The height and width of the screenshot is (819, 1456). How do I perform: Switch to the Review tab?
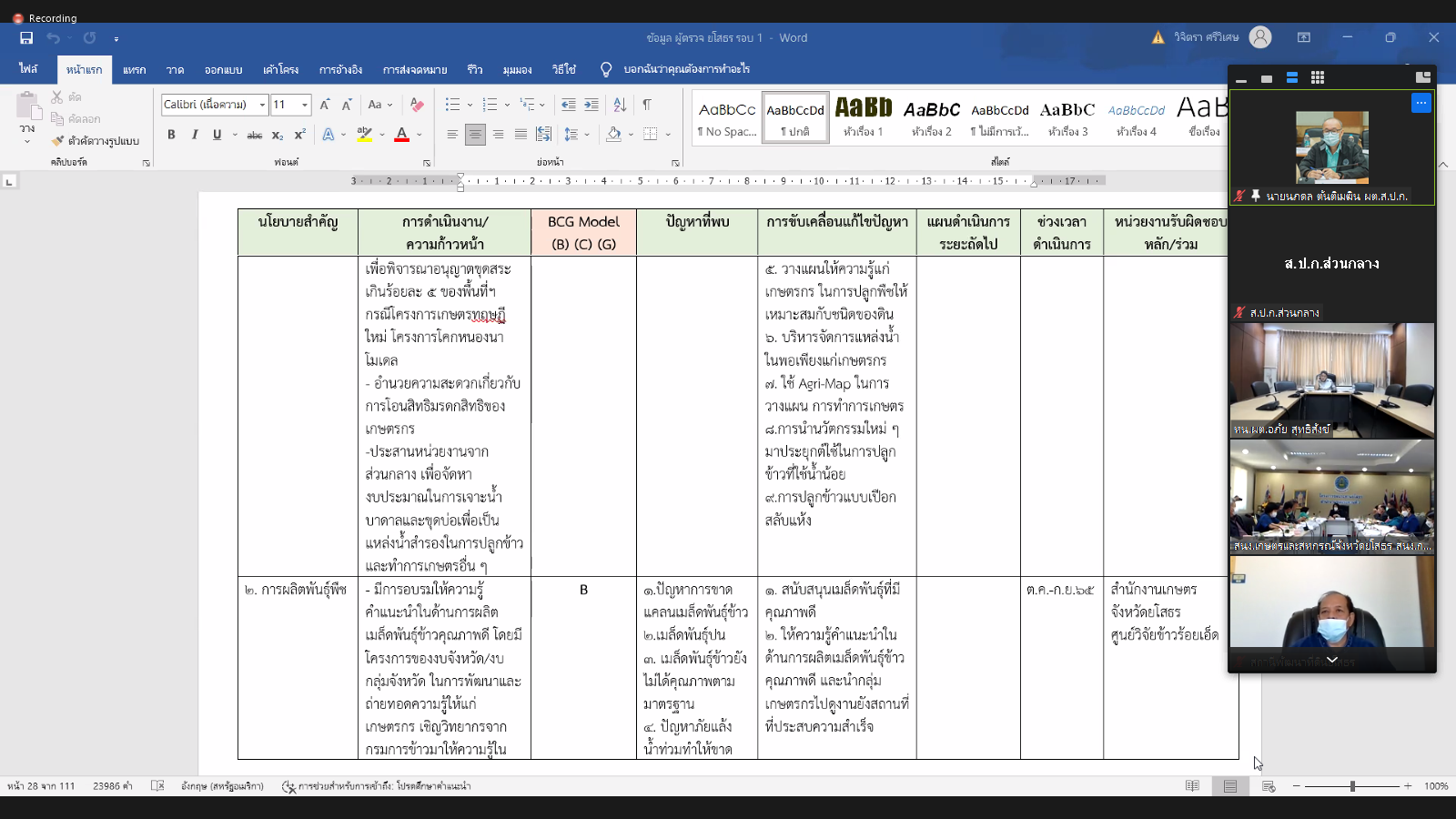point(475,69)
